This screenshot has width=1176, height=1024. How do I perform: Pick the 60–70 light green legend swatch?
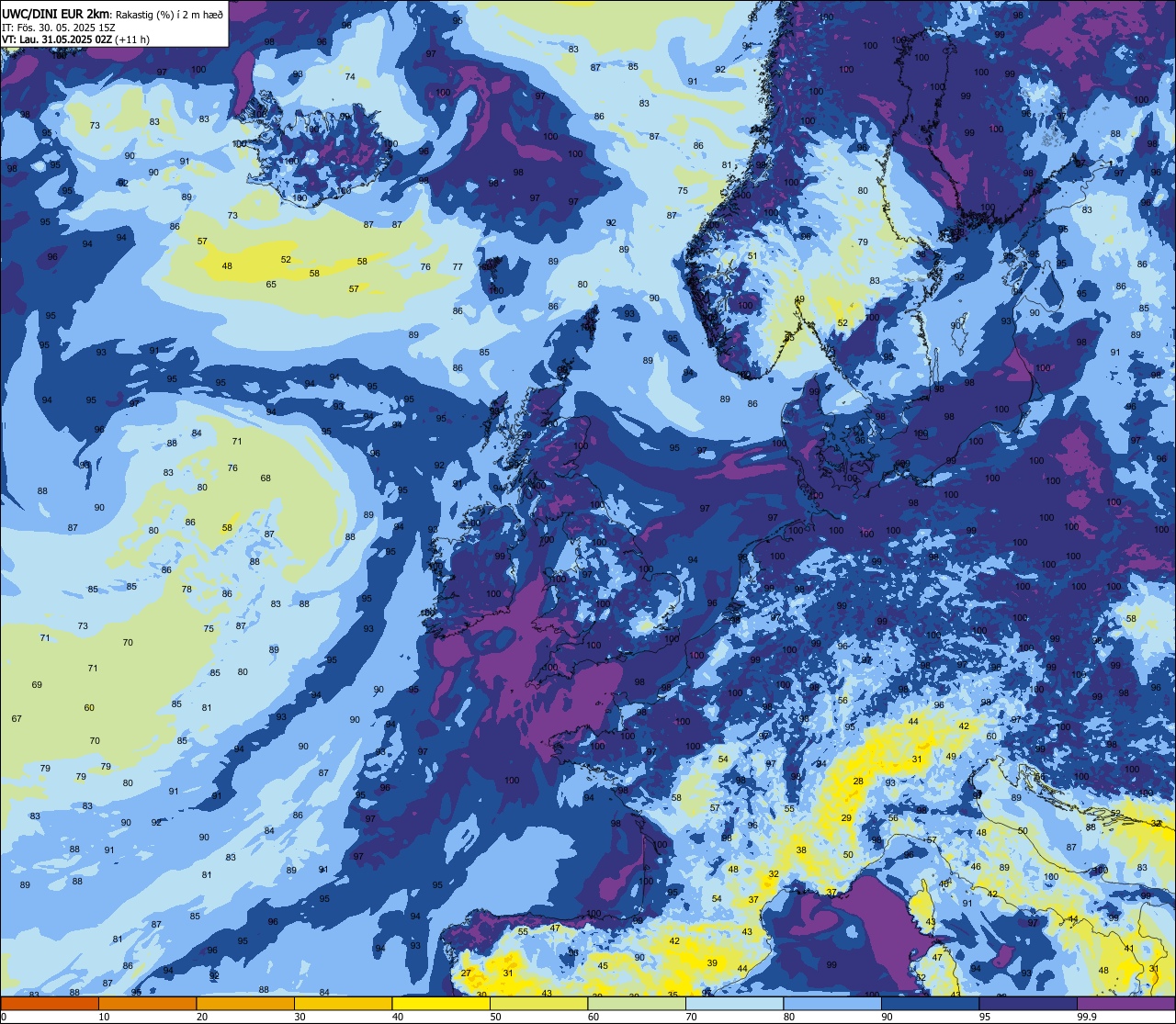click(x=637, y=1003)
